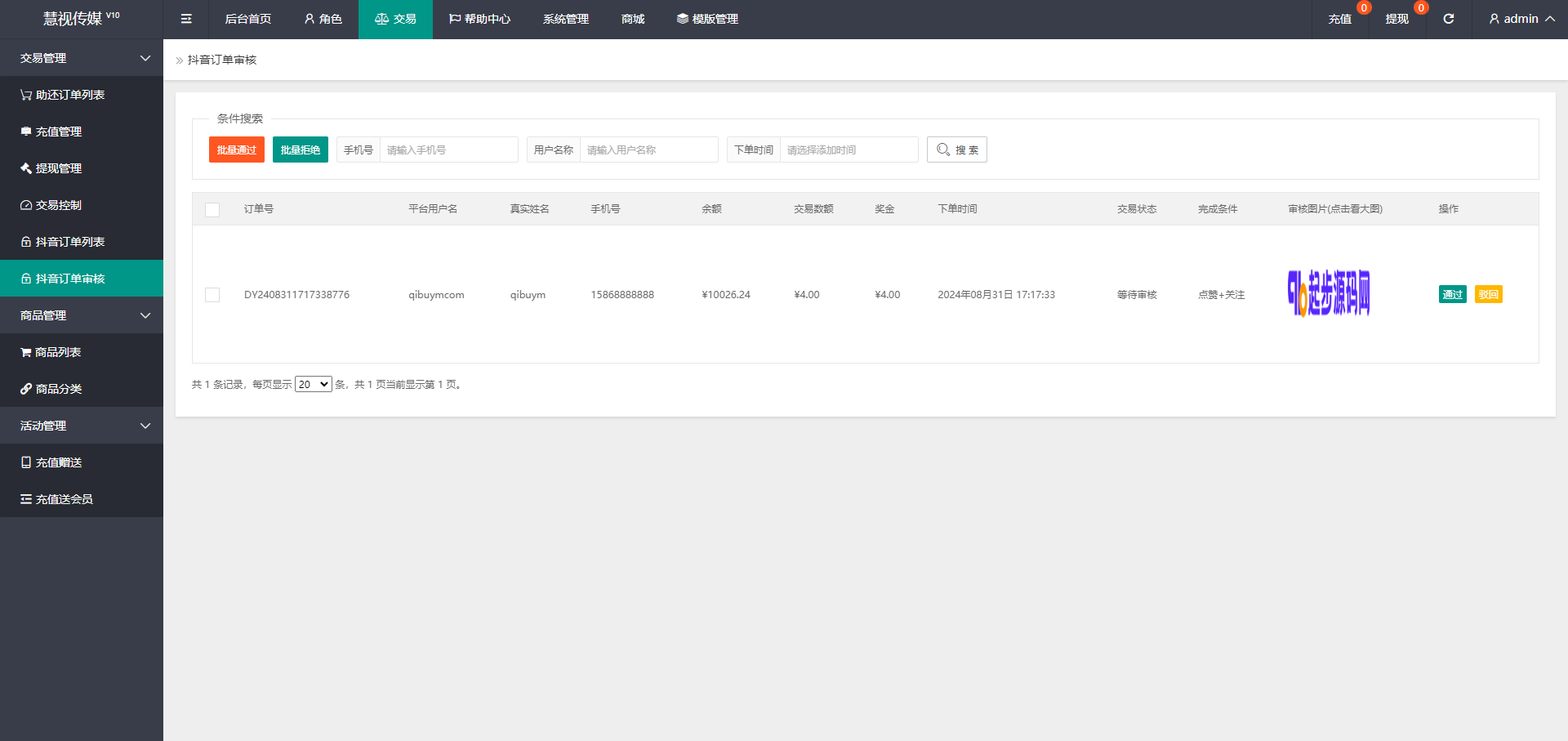Switch to the 系统管理 top menu
This screenshot has width=1568, height=741.
[565, 19]
